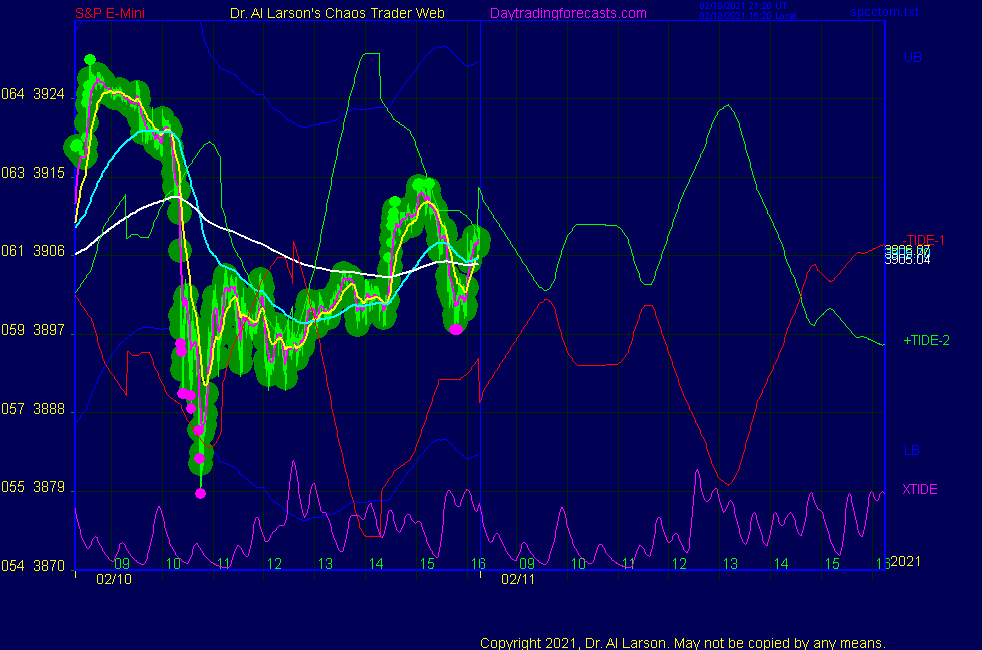
Task: Click the 063 3915 price axis label
Action: click(33, 173)
